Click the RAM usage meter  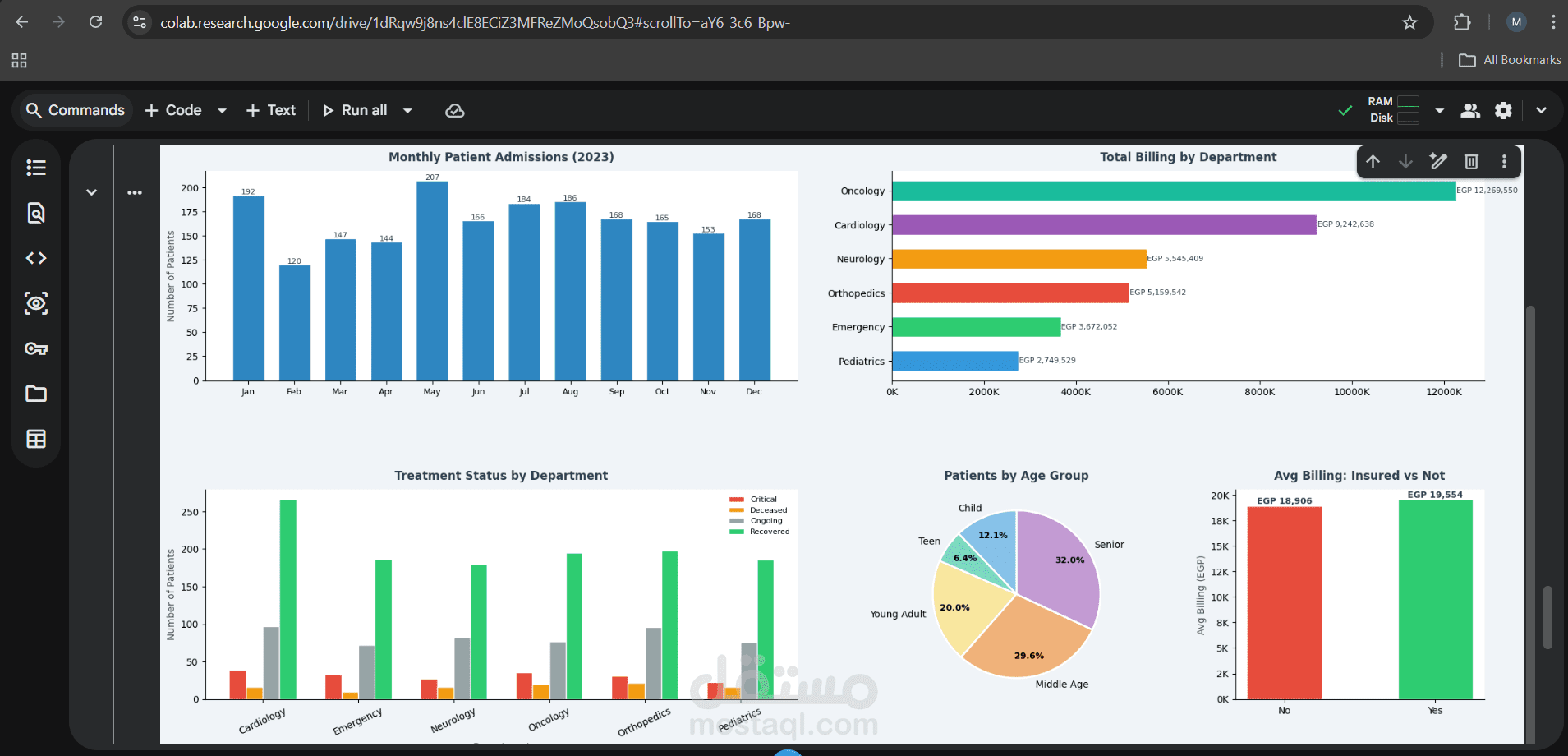click(x=1406, y=103)
